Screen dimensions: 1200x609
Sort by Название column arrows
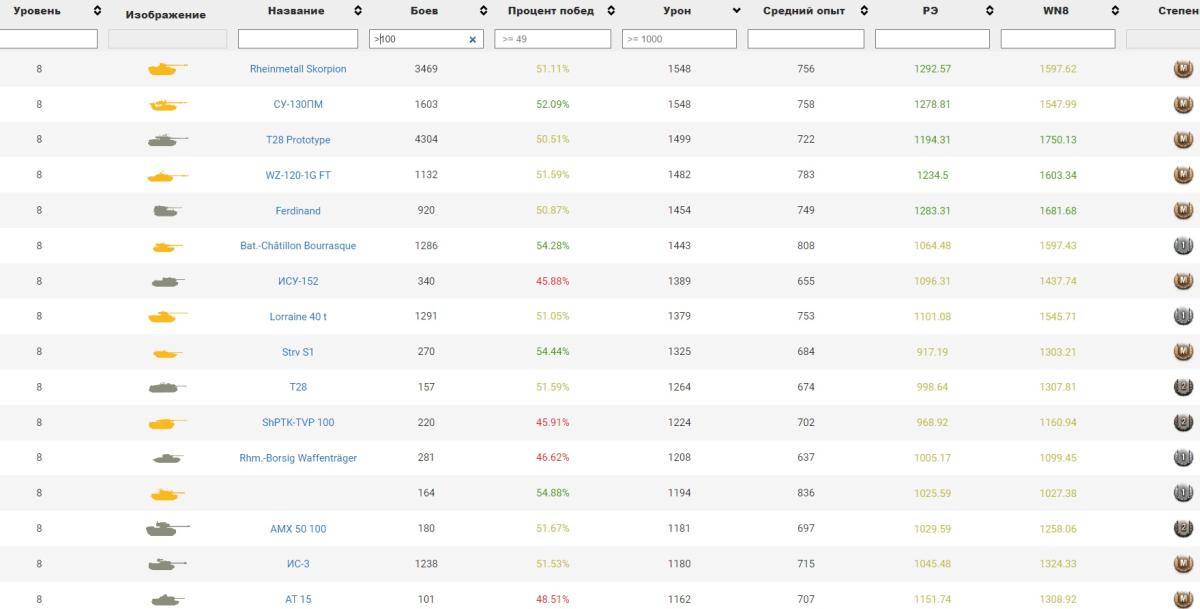click(358, 11)
